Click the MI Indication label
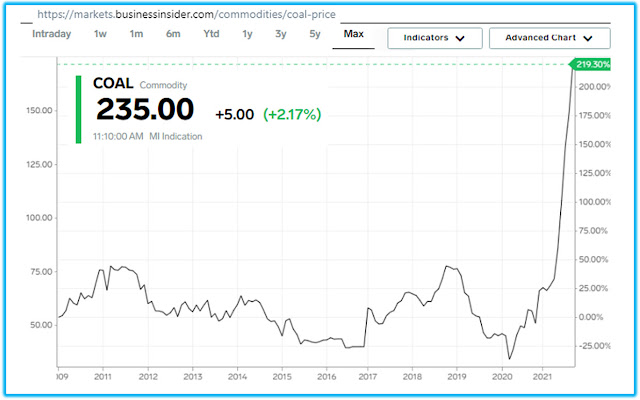The image size is (640, 400). (176, 136)
